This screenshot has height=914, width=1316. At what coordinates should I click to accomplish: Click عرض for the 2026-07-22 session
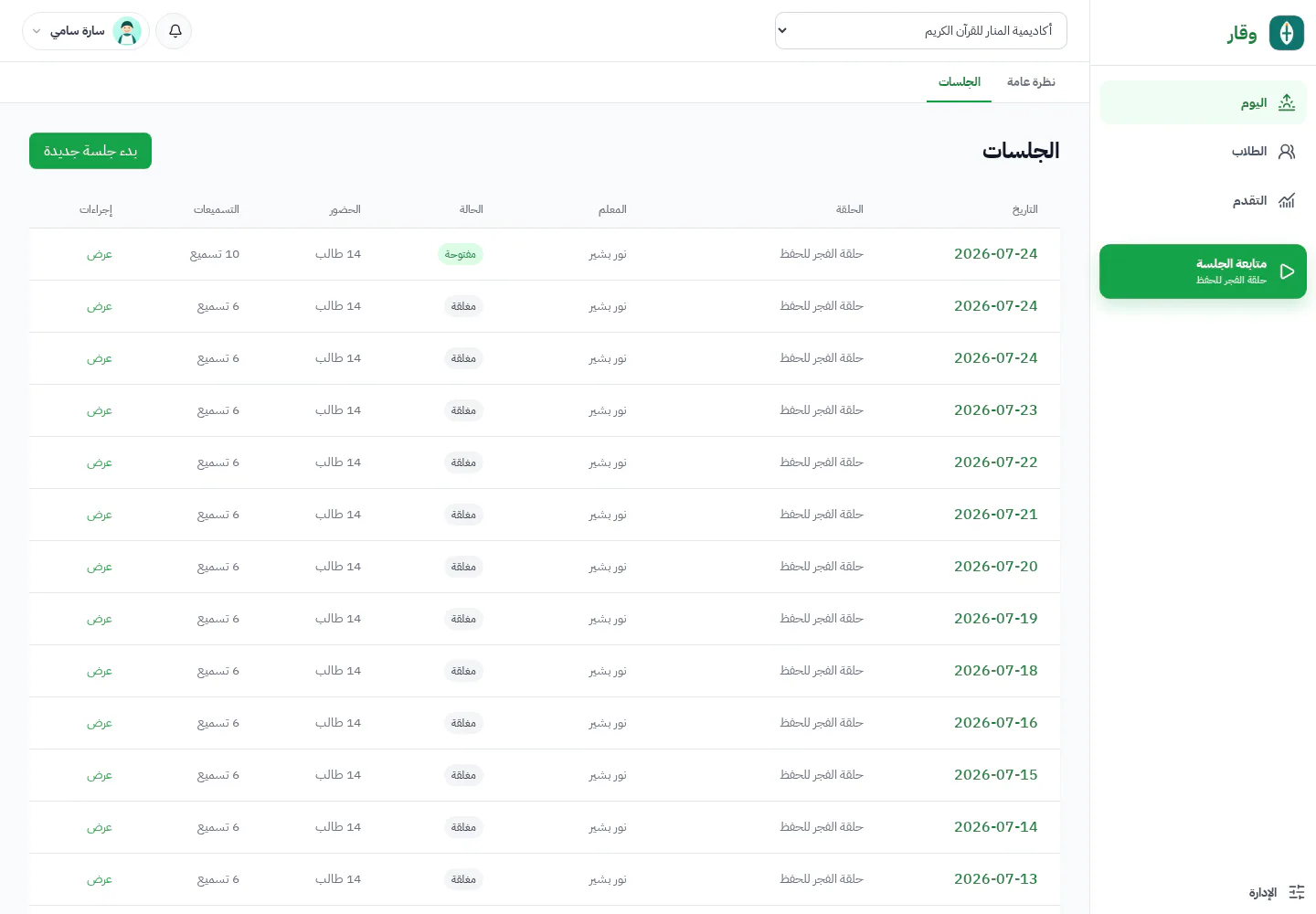(99, 462)
